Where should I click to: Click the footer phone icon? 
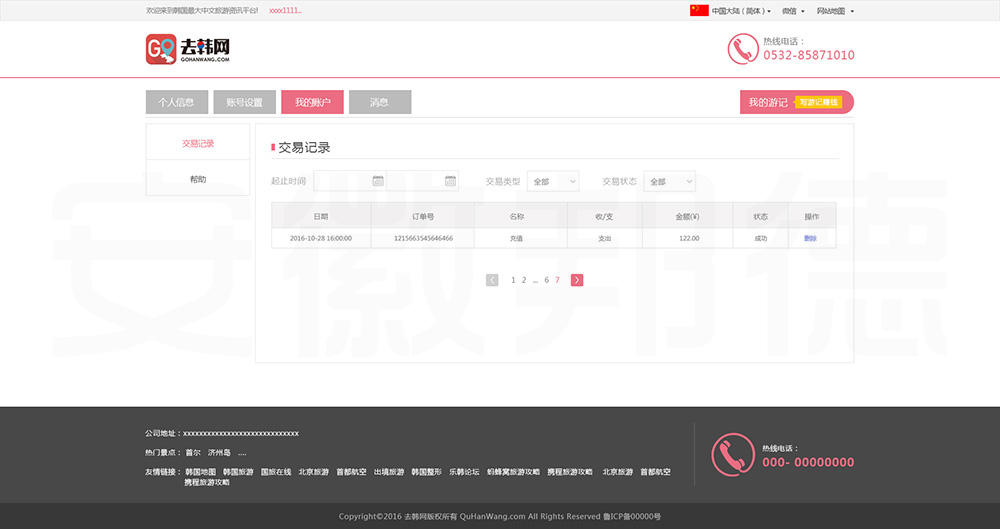[x=732, y=454]
